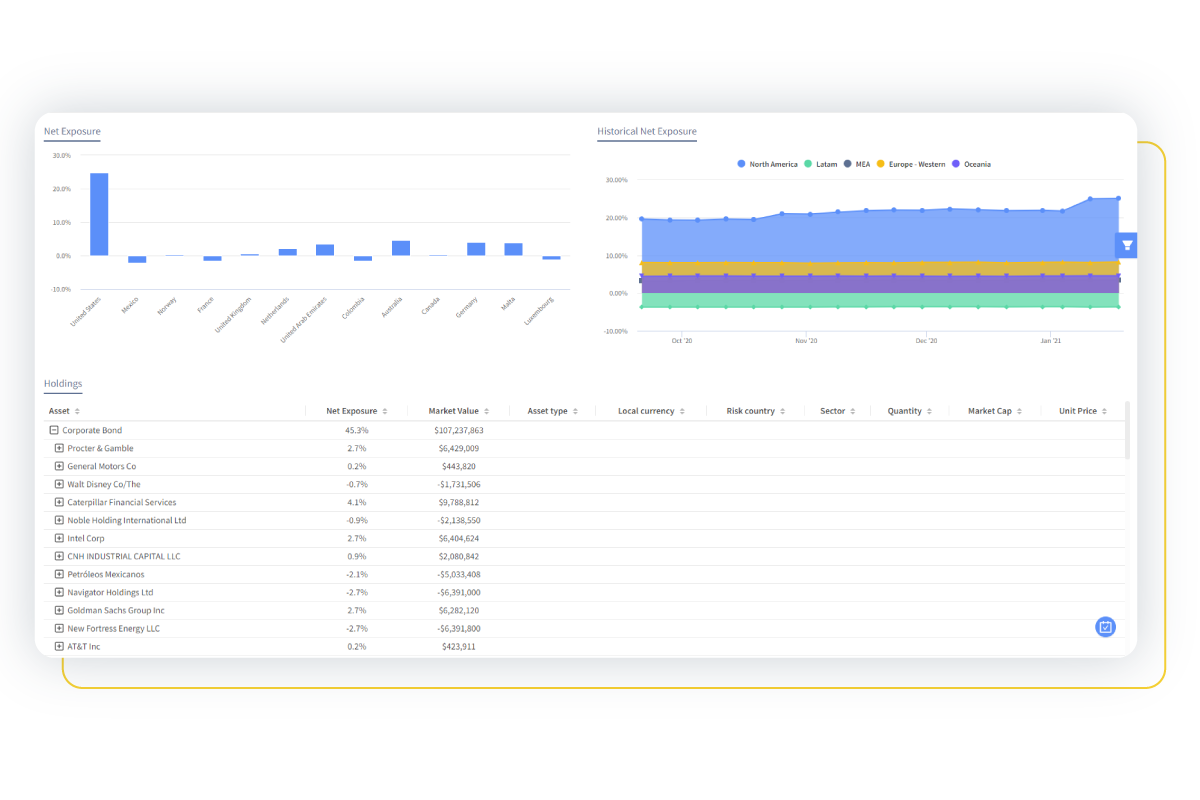
Task: Select the Holdings section header
Action: 63,383
